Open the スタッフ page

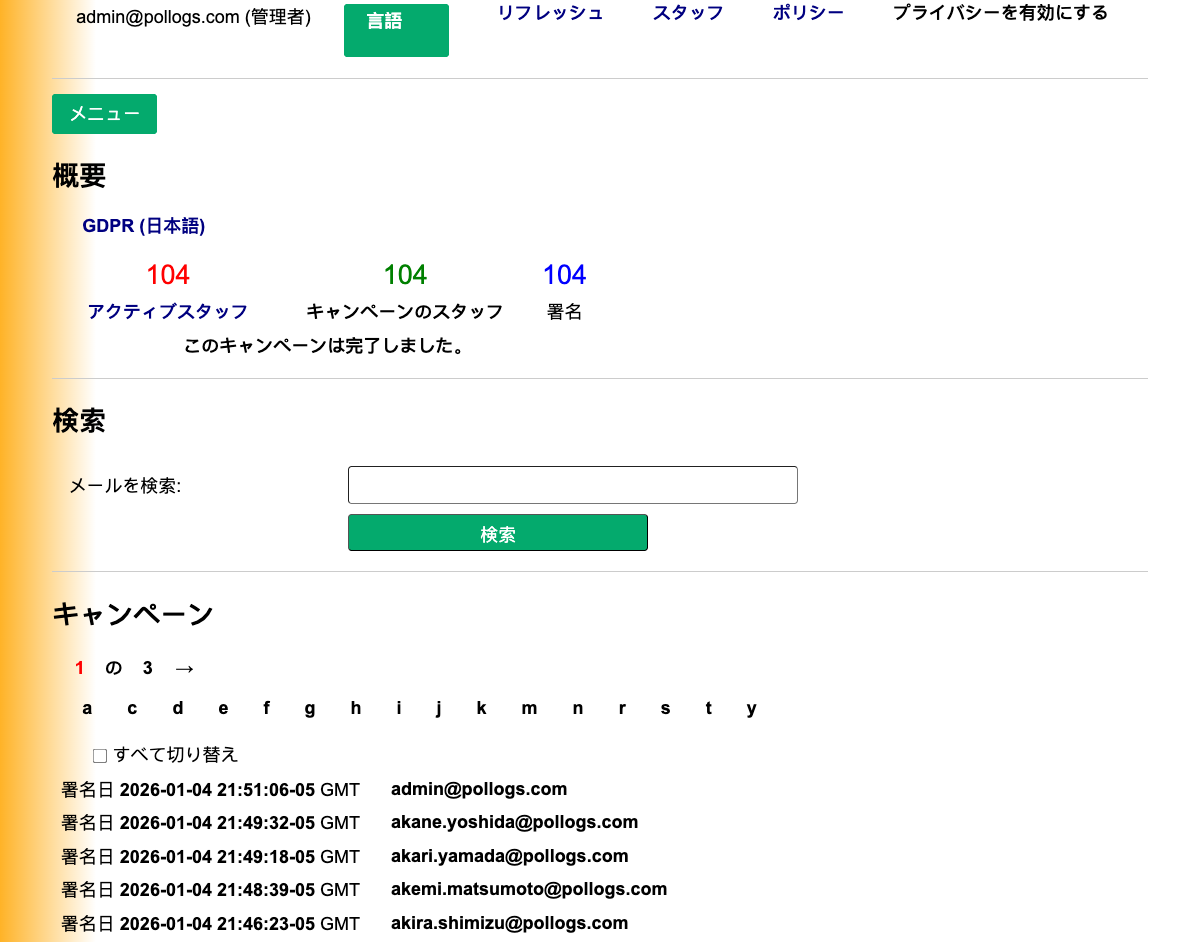pos(687,12)
